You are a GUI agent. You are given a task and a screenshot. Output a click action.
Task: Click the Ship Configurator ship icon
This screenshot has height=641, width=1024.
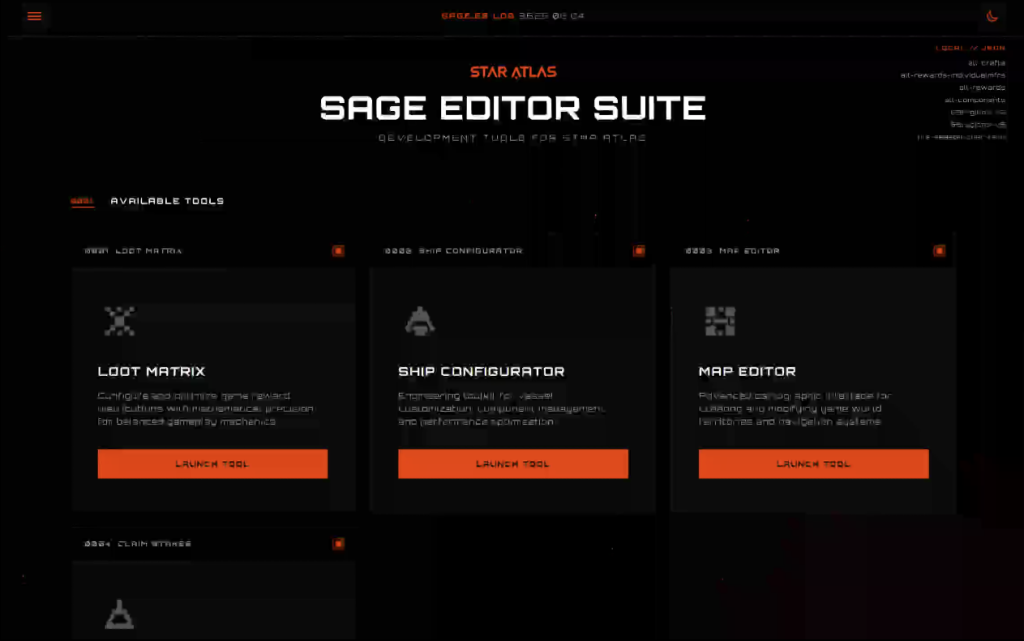coord(419,321)
